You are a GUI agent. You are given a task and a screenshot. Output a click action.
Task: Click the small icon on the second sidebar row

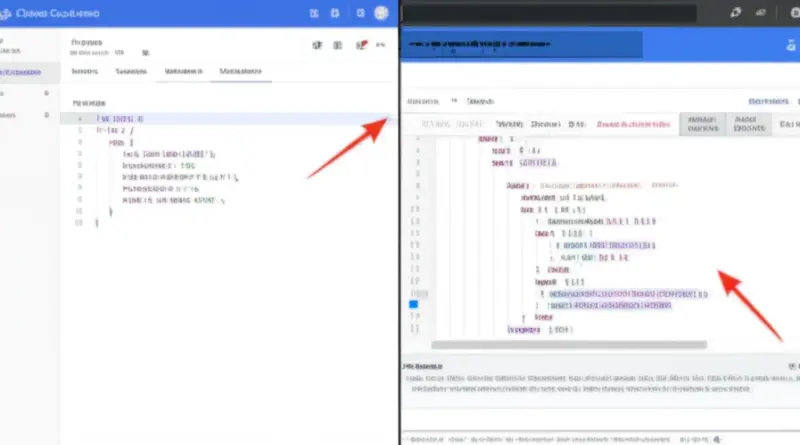click(x=46, y=93)
